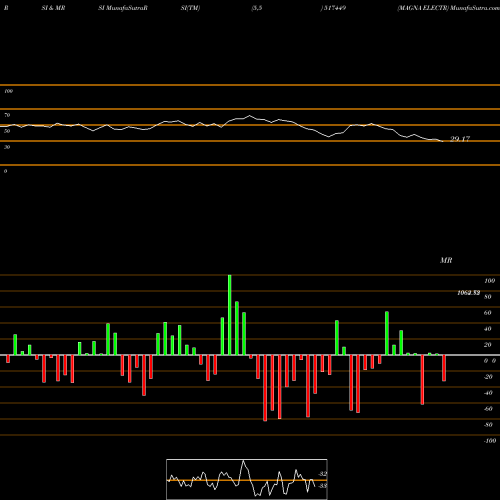
Task: Click the RSI value label 29.17
Action: pos(460,139)
